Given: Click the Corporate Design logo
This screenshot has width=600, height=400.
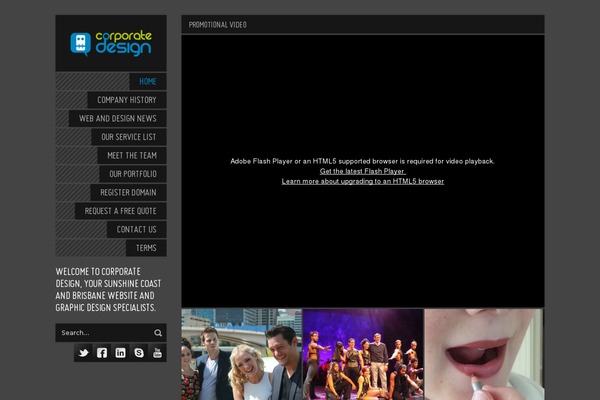Looking at the screenshot, I should tap(111, 43).
